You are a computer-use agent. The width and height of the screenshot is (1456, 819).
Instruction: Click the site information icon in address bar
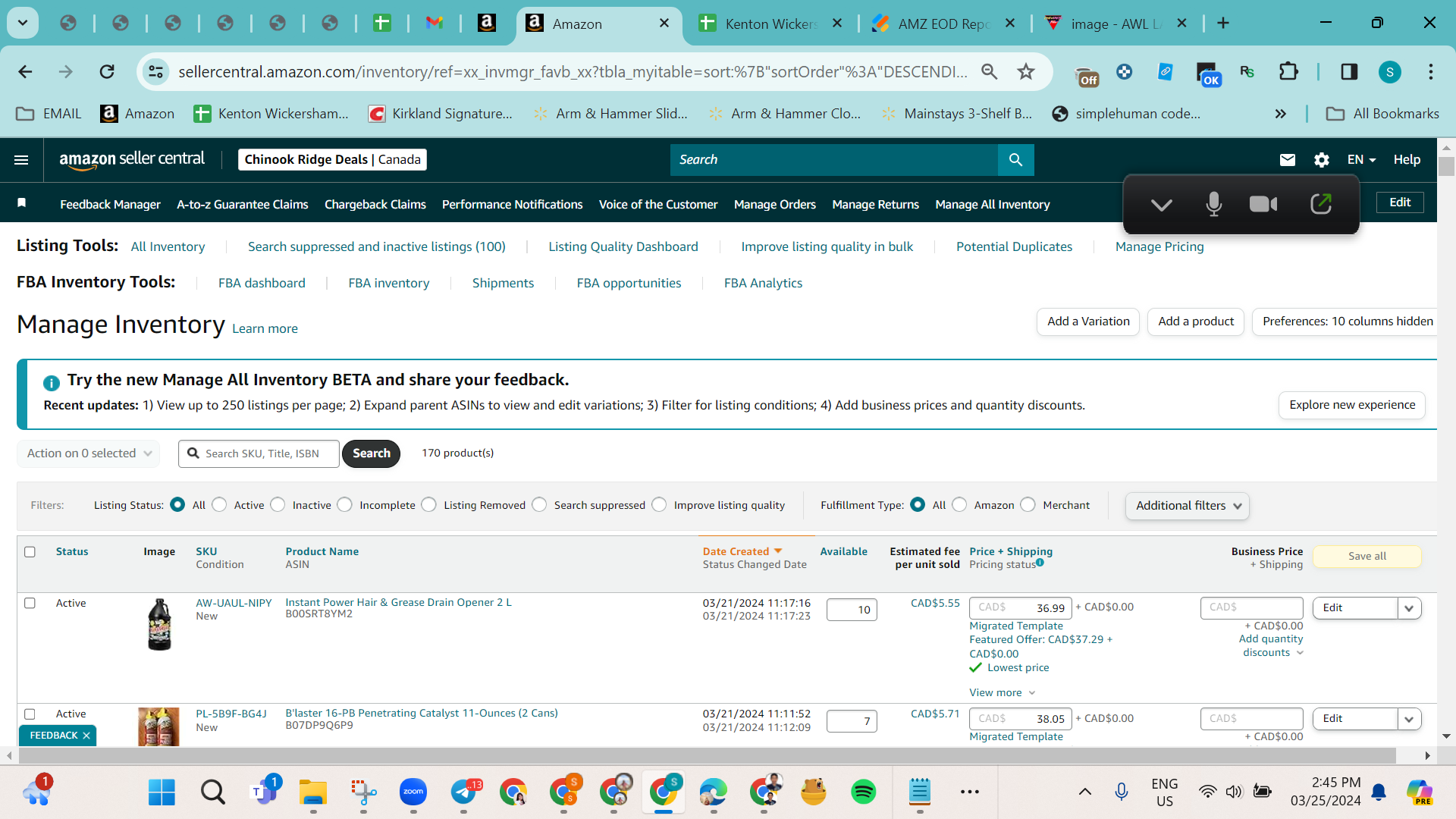point(155,72)
